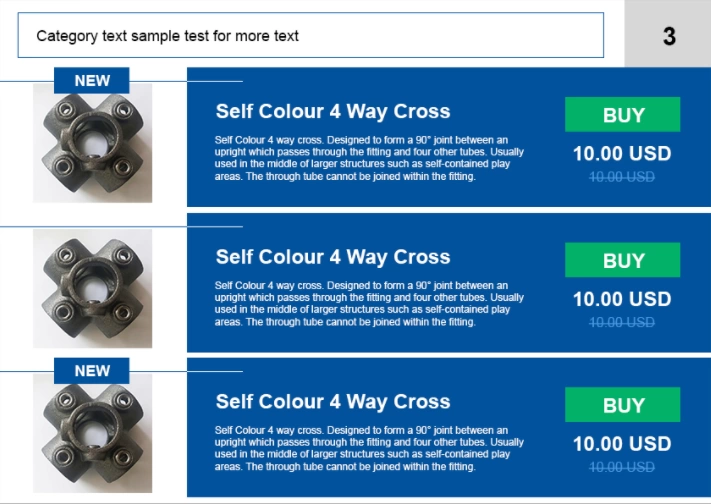Image resolution: width=711 pixels, height=504 pixels.
Task: Open third Self Colour 4 Way Cross title
Action: tap(333, 401)
